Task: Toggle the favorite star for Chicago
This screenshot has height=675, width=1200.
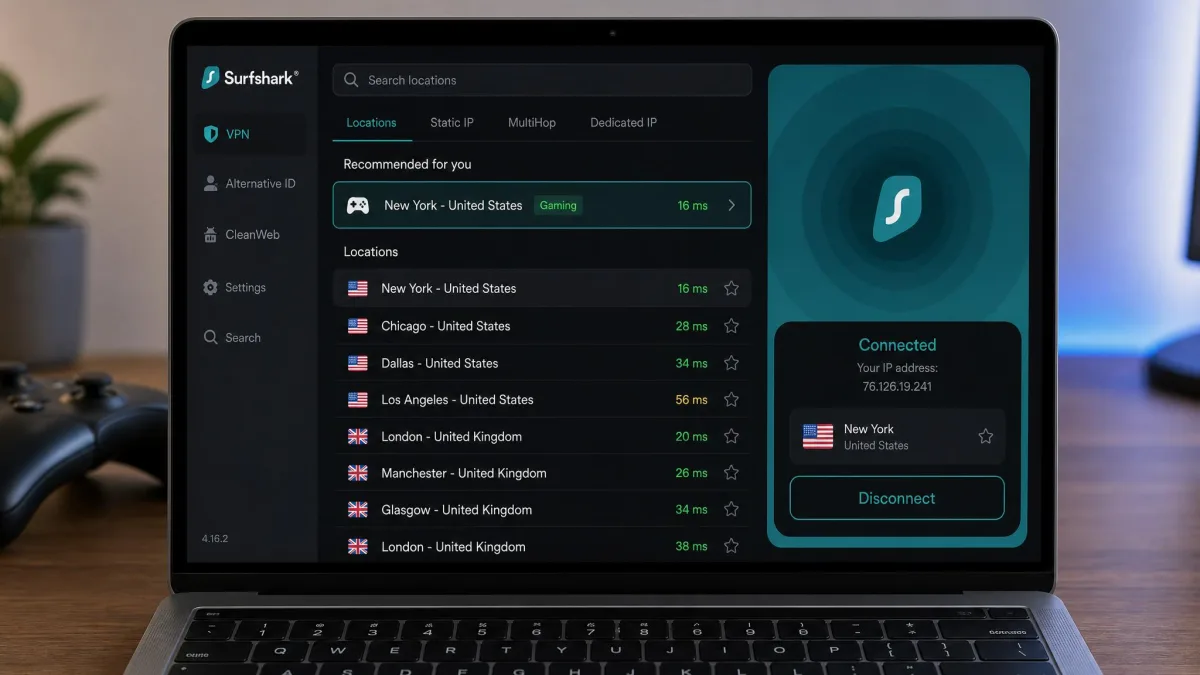Action: [731, 326]
